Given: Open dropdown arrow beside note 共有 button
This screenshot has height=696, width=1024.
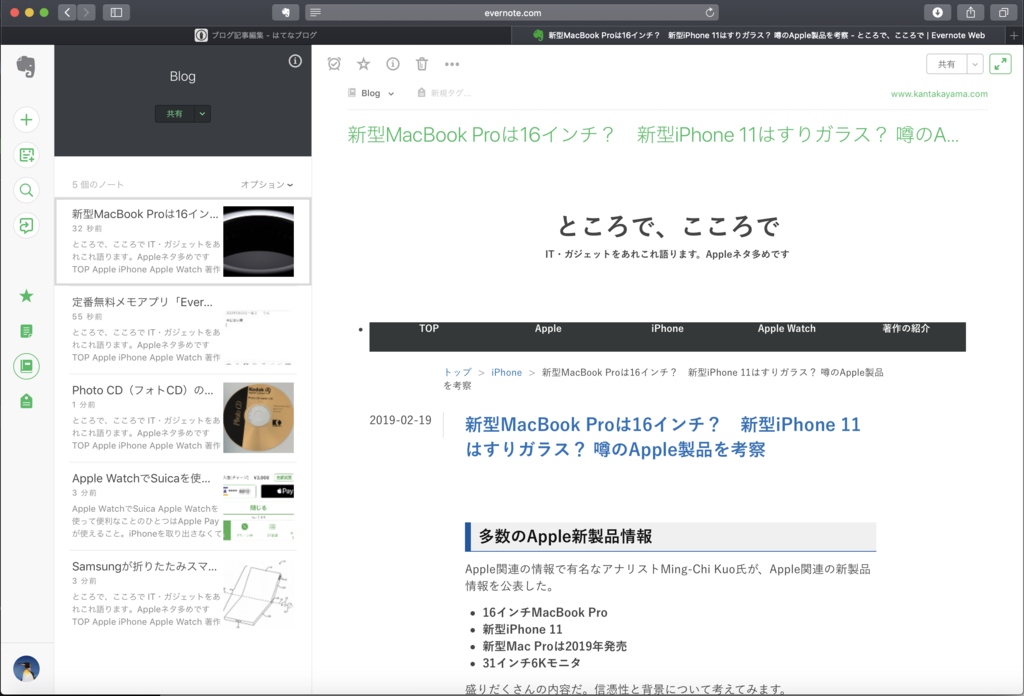Looking at the screenshot, I should click(x=975, y=64).
